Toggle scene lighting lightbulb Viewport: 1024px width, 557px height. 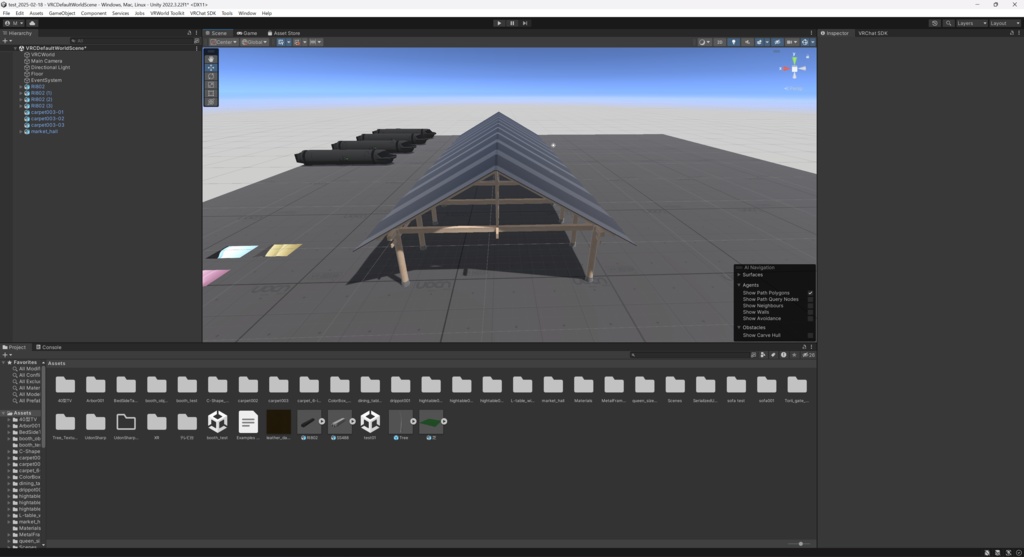coord(733,42)
